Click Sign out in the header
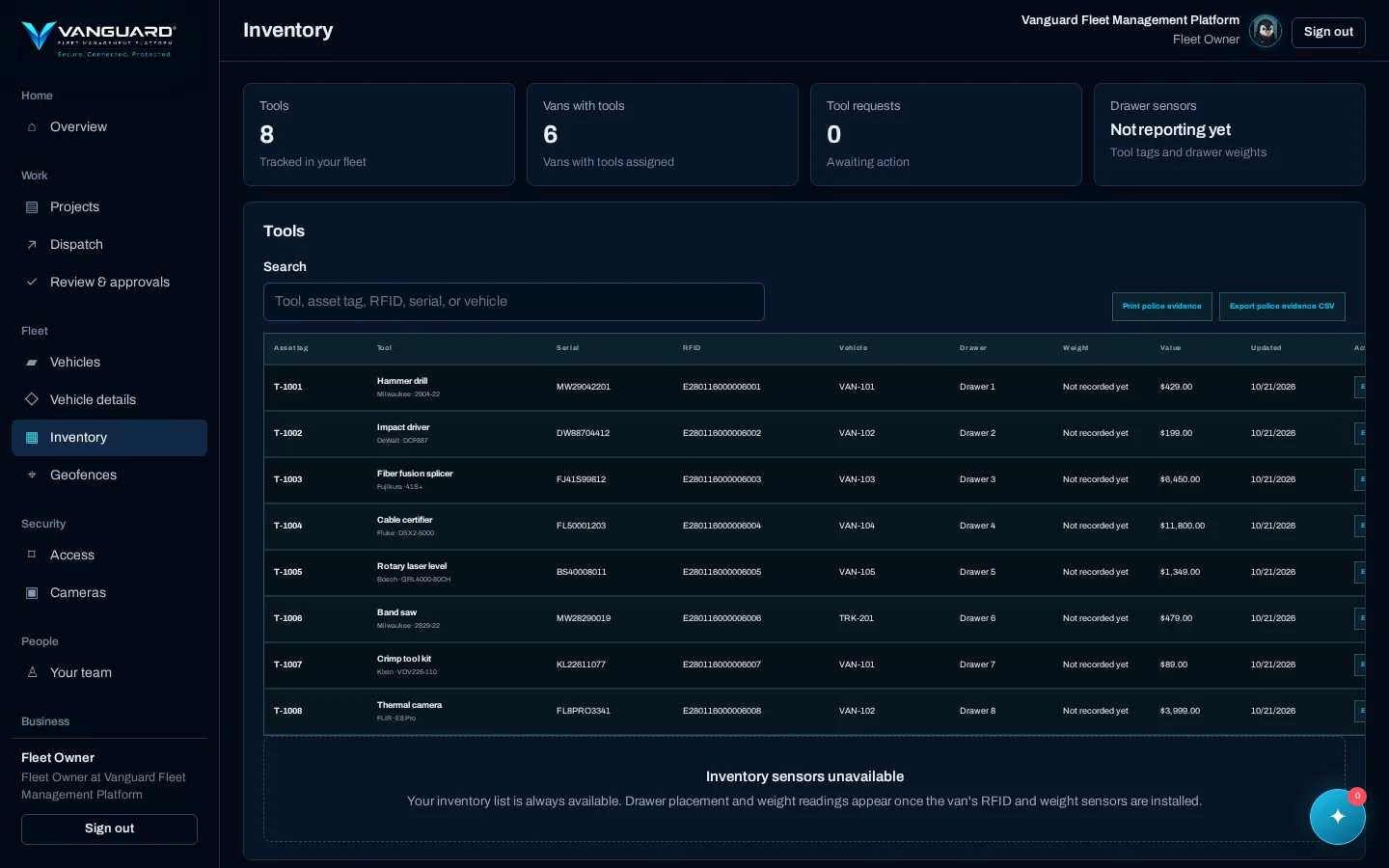The height and width of the screenshot is (868, 1389). (1328, 32)
